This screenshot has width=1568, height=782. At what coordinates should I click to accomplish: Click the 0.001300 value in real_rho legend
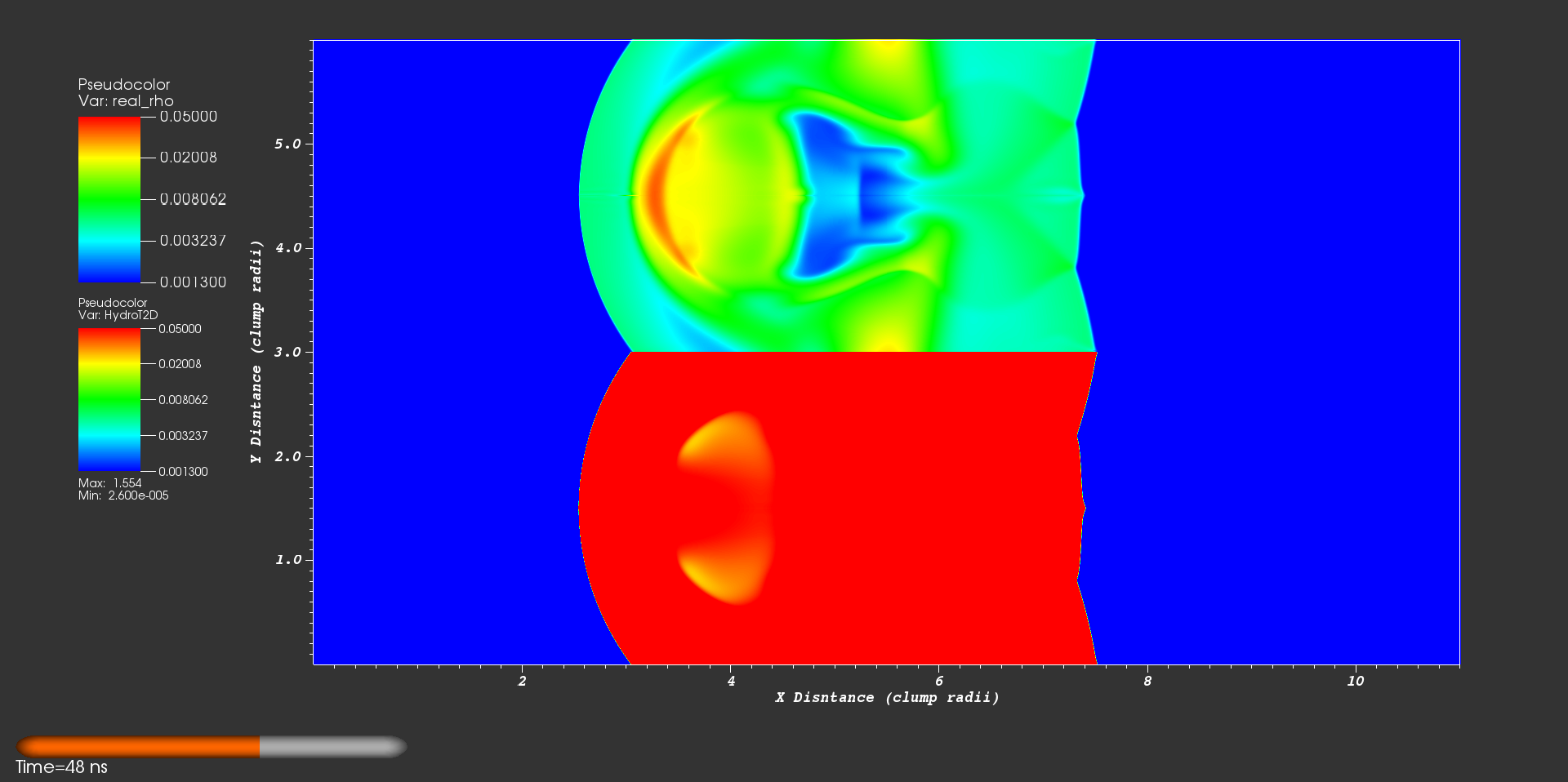point(193,282)
